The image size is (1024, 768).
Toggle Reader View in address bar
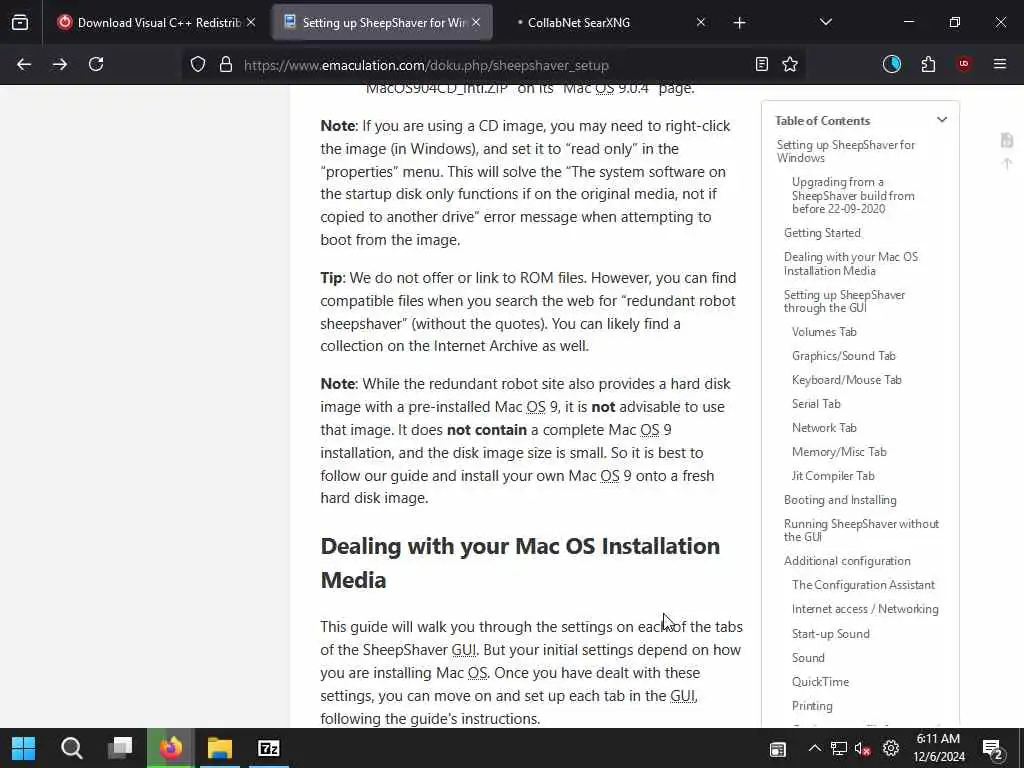click(761, 64)
